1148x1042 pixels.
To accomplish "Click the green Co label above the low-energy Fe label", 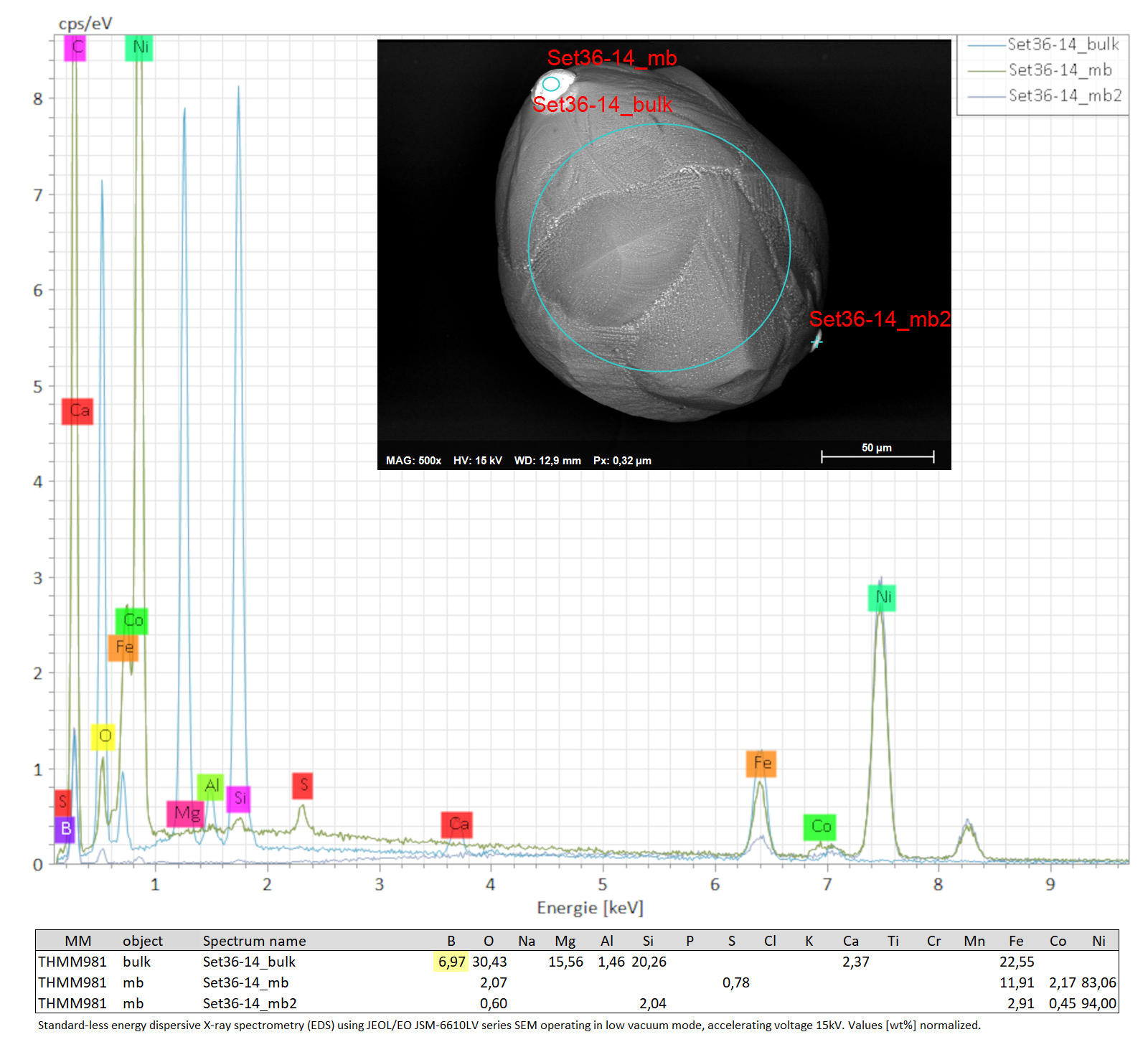I will (x=132, y=621).
